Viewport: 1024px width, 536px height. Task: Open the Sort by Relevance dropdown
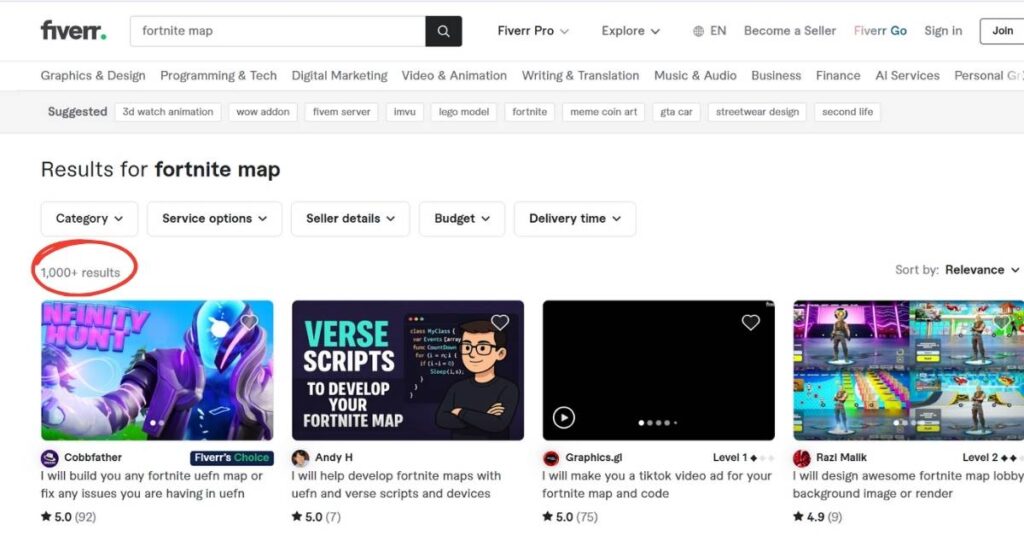pyautogui.click(x=982, y=270)
